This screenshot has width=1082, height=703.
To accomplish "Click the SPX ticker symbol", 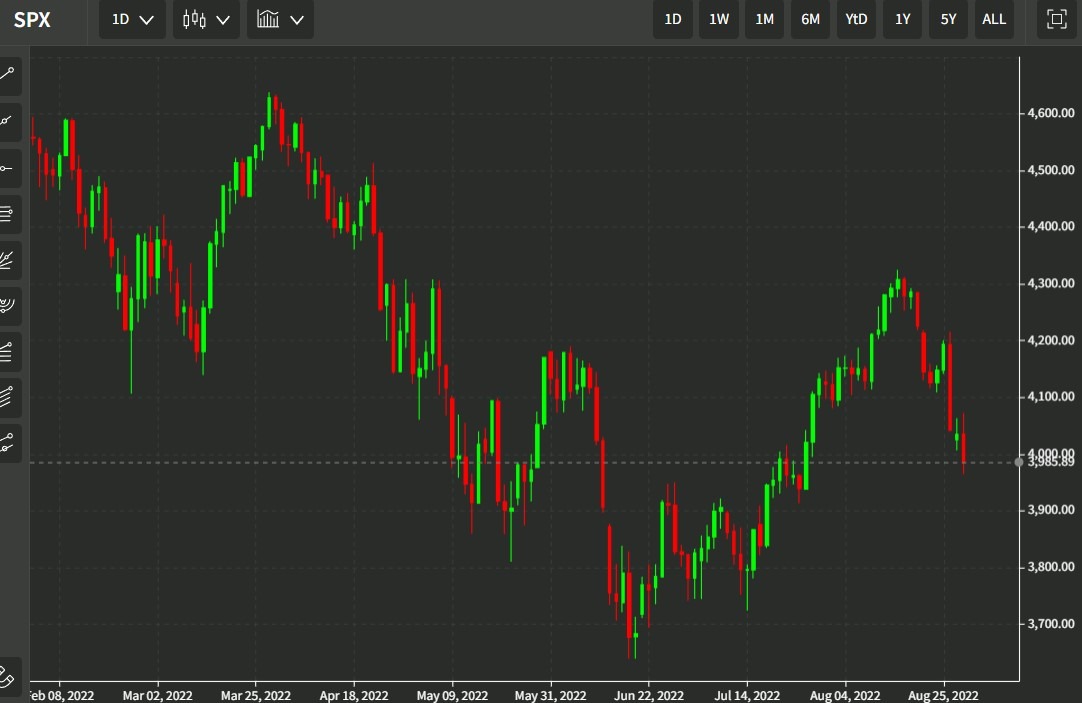I will [32, 20].
